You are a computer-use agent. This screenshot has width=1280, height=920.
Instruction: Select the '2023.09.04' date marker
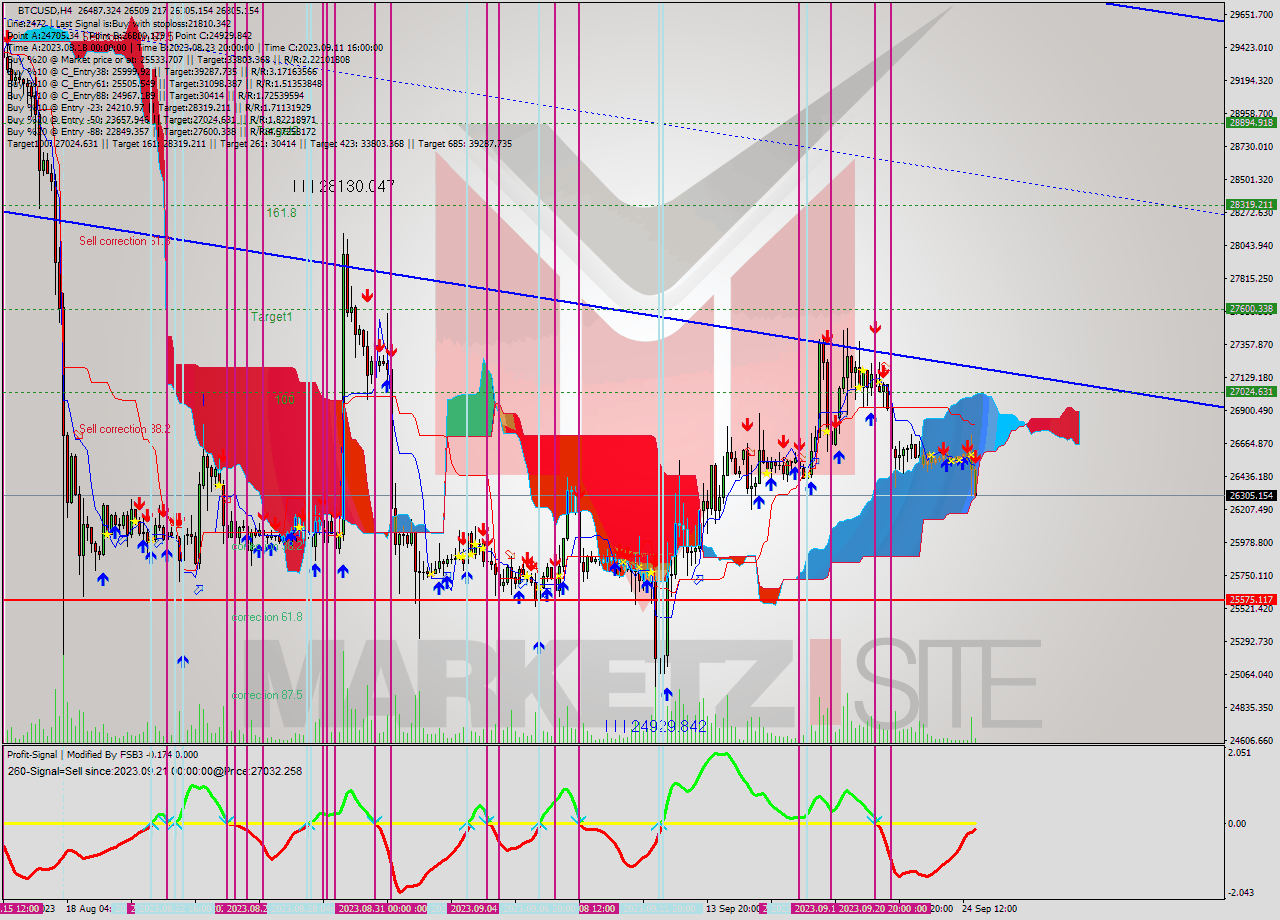tap(474, 909)
